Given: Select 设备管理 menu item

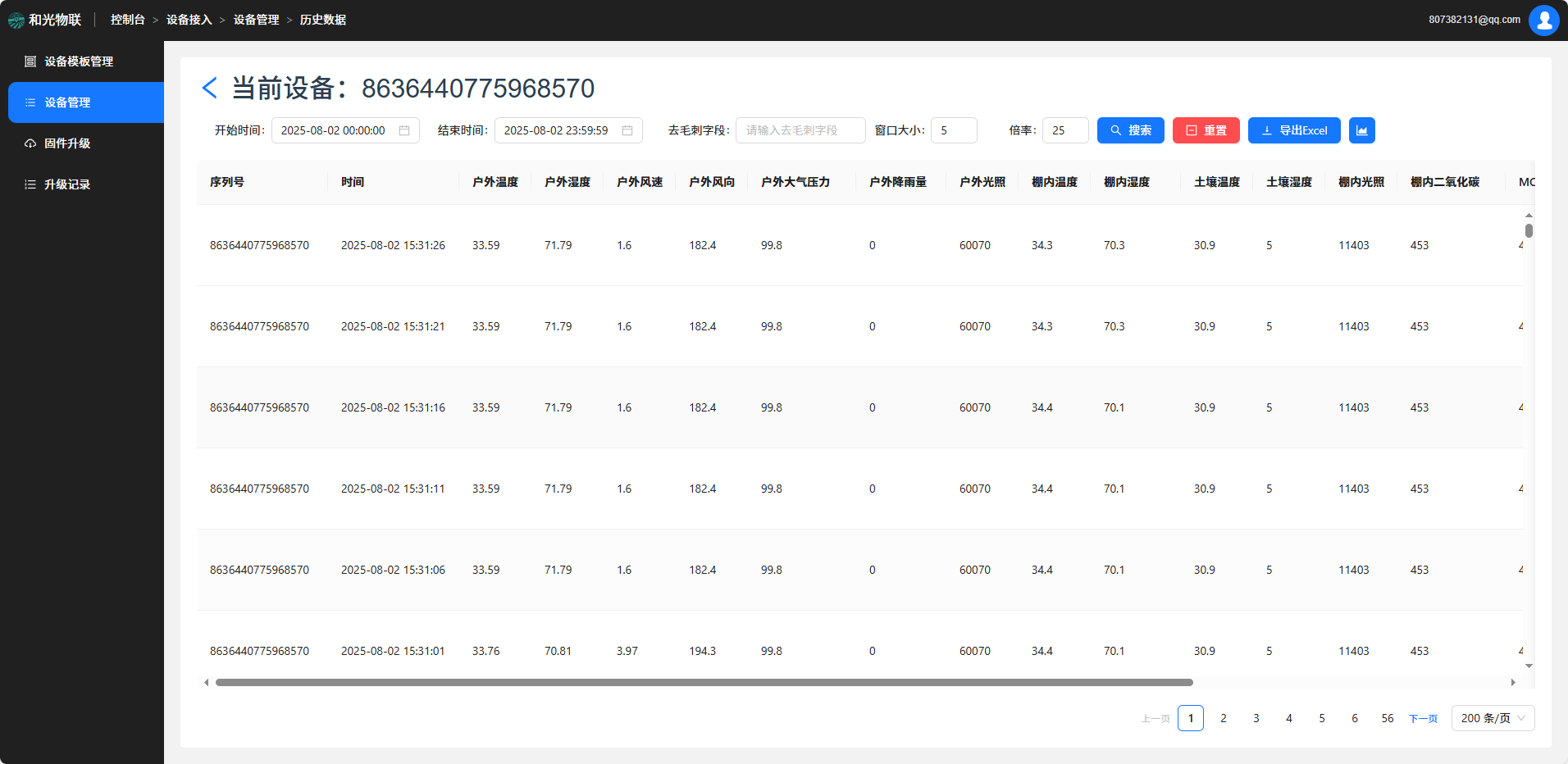Looking at the screenshot, I should (86, 102).
